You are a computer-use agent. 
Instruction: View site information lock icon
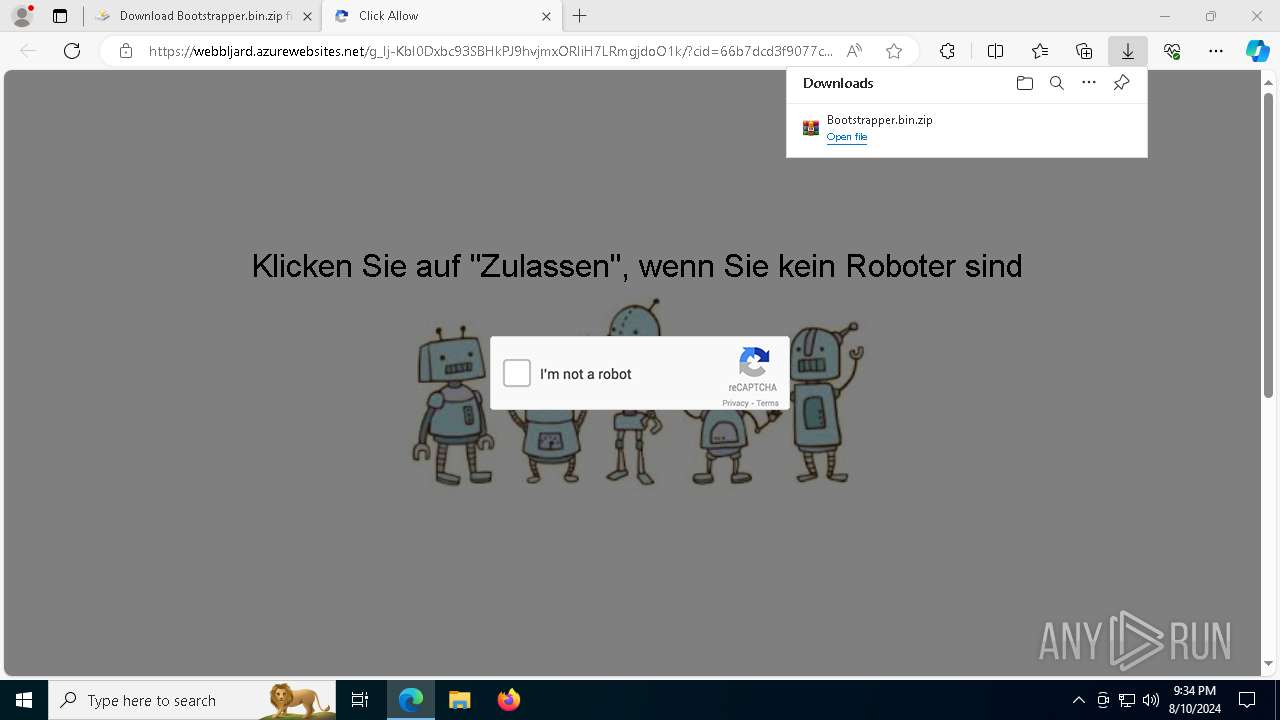126,51
